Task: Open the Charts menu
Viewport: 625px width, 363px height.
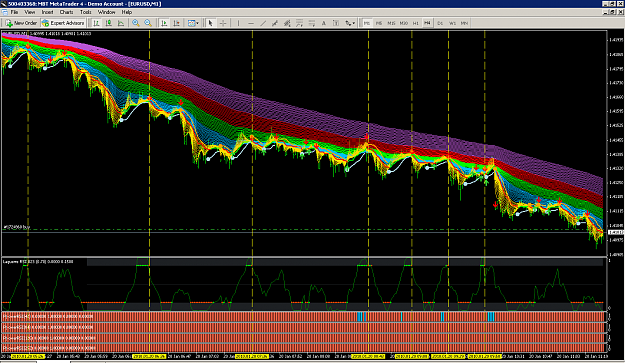Action: pos(66,12)
